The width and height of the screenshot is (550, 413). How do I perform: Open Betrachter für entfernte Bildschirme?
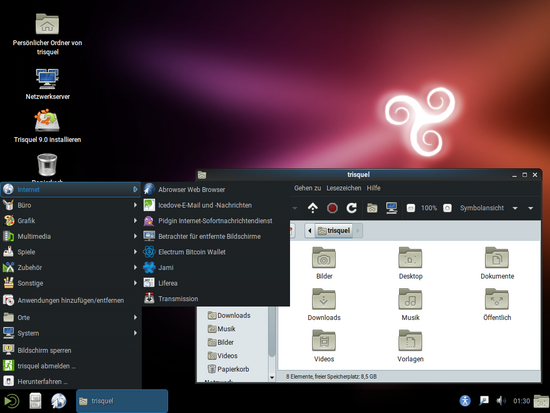point(215,237)
